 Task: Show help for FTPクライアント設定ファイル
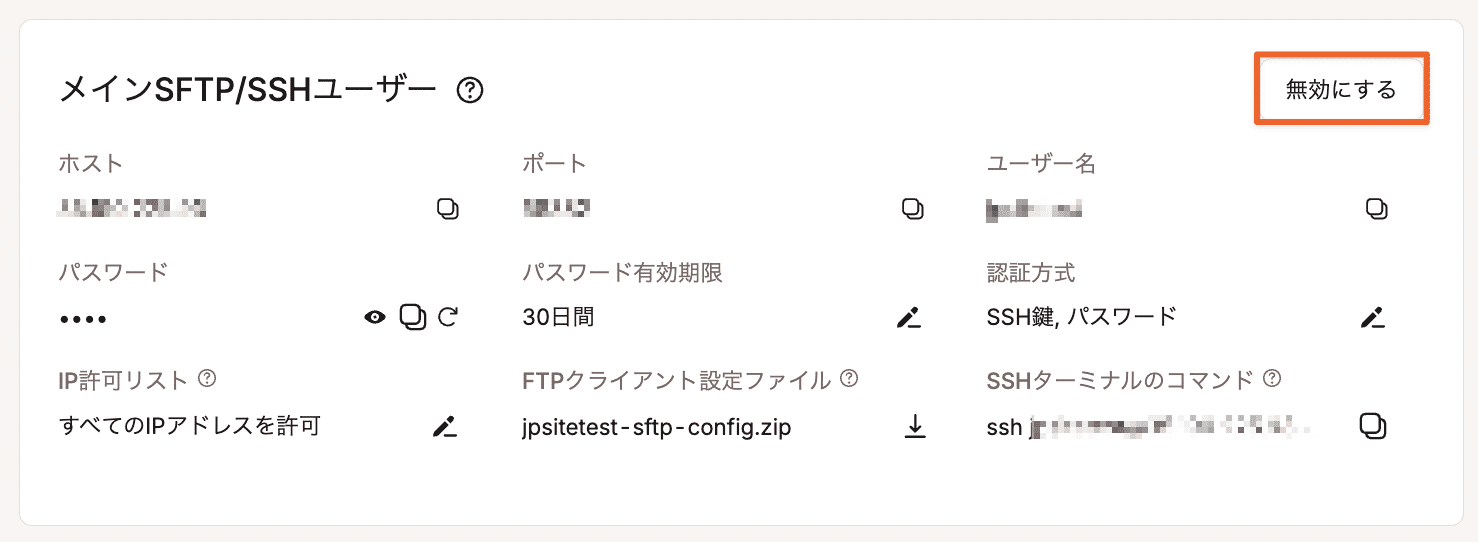[849, 379]
